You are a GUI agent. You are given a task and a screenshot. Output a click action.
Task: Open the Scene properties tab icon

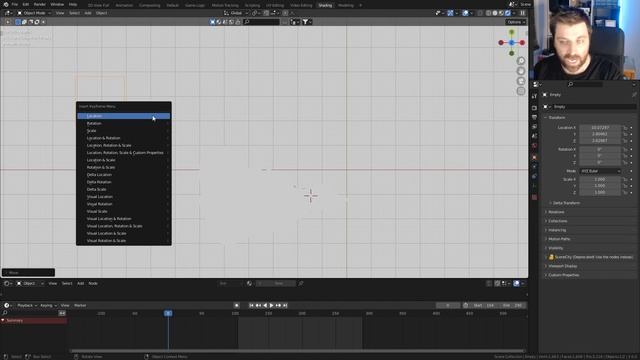pyautogui.click(x=534, y=136)
